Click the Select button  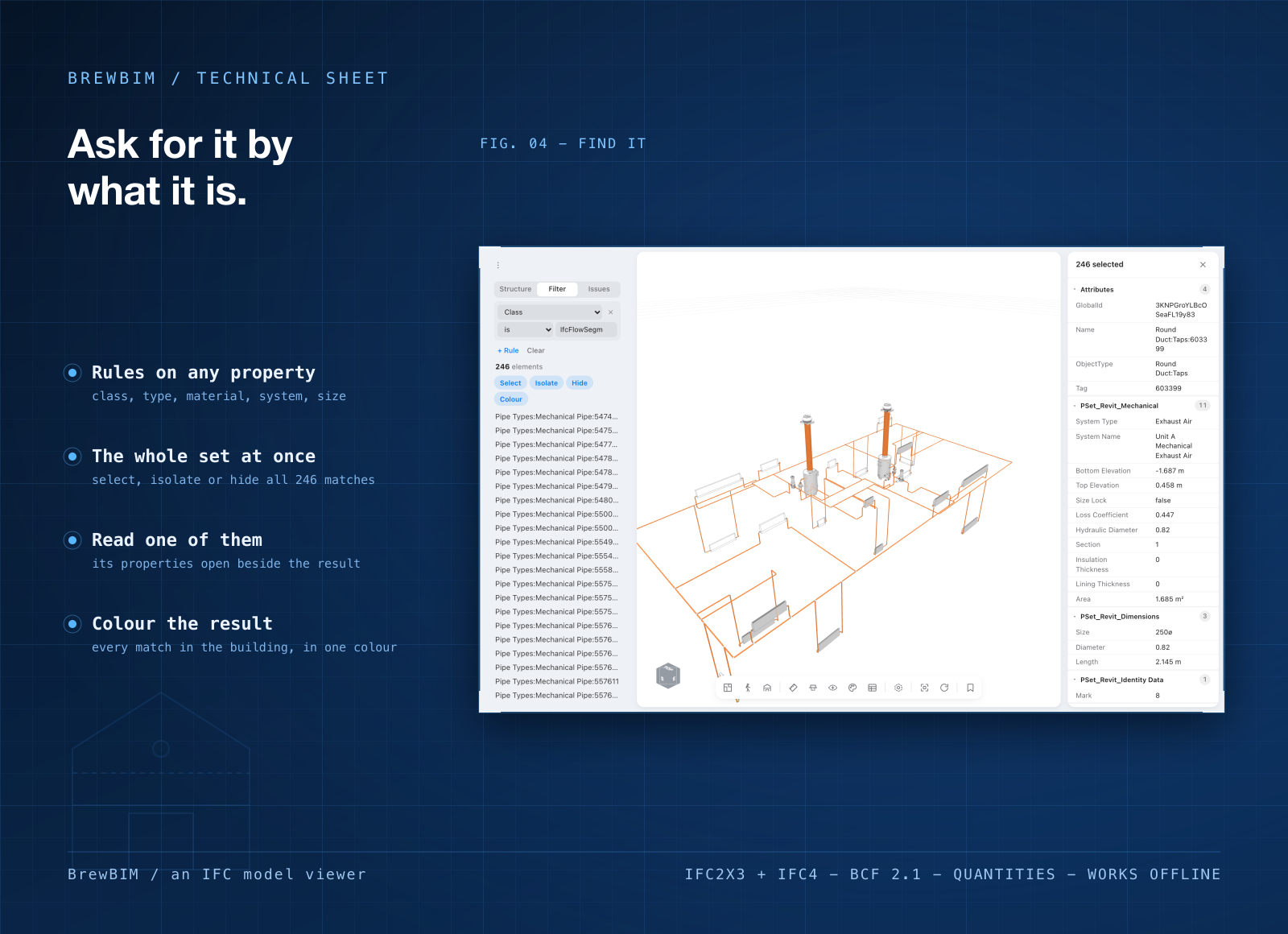coord(510,383)
